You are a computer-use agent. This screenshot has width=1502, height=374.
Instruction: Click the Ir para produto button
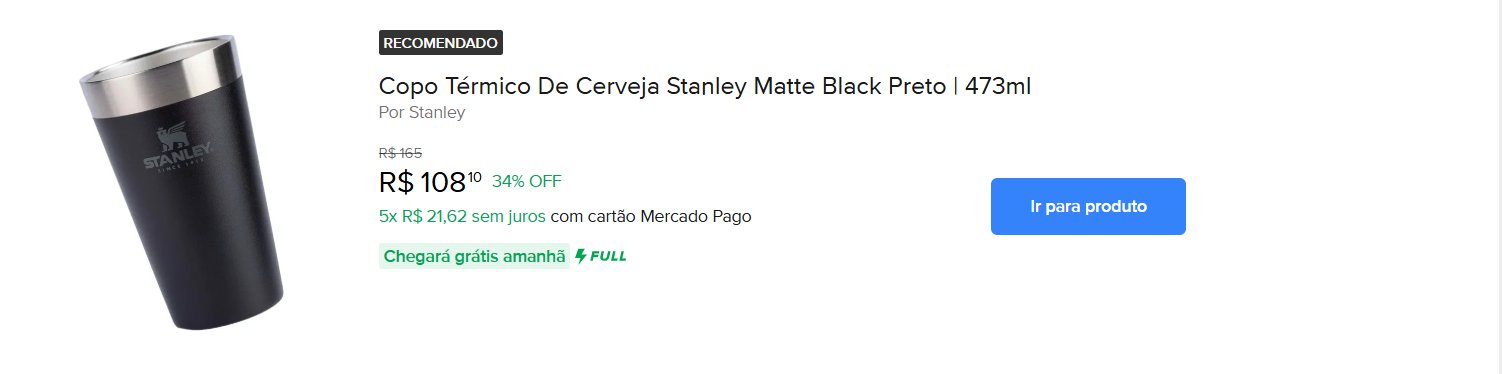click(x=1088, y=207)
